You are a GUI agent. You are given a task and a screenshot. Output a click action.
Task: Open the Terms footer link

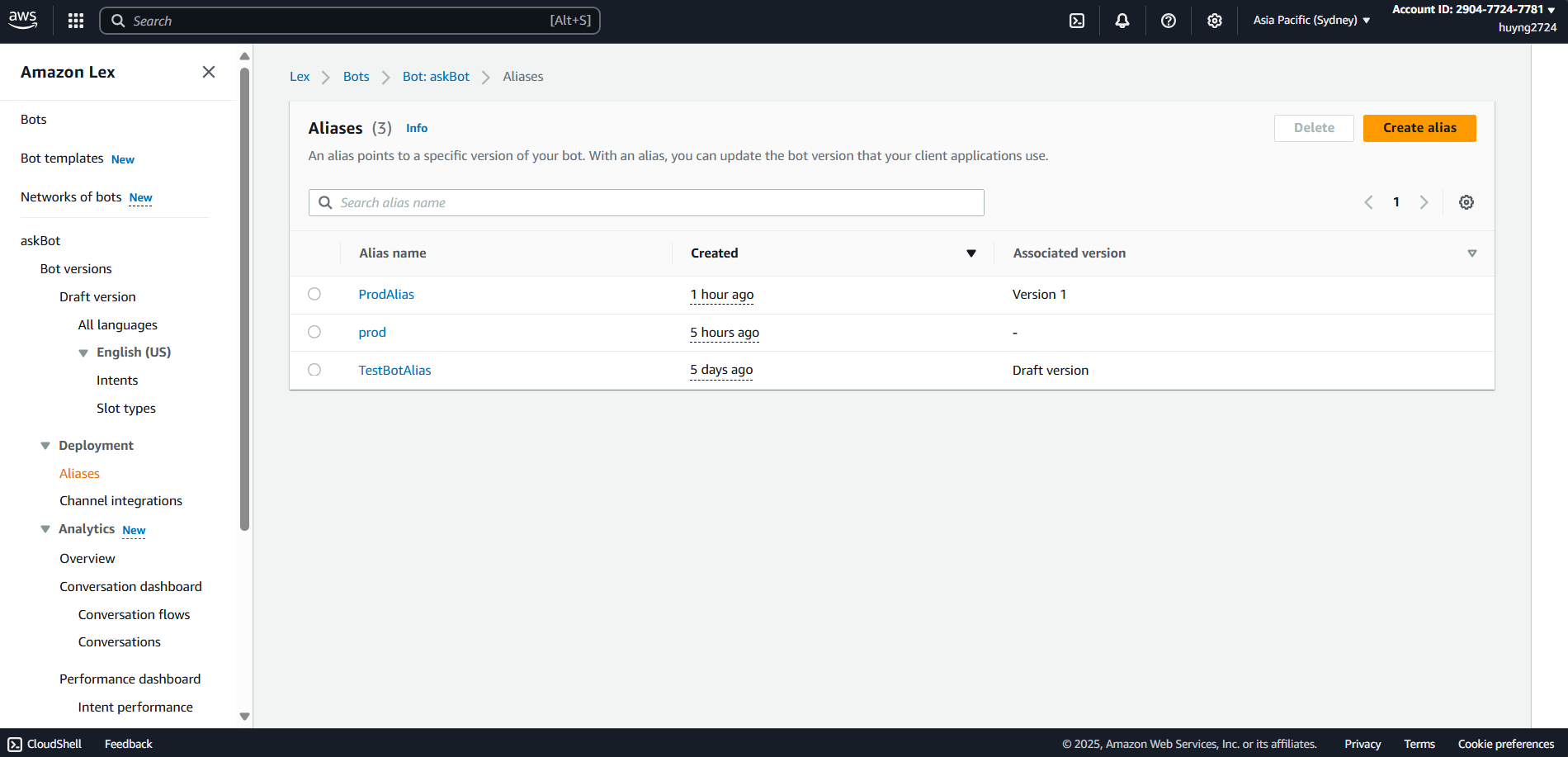click(x=1419, y=744)
